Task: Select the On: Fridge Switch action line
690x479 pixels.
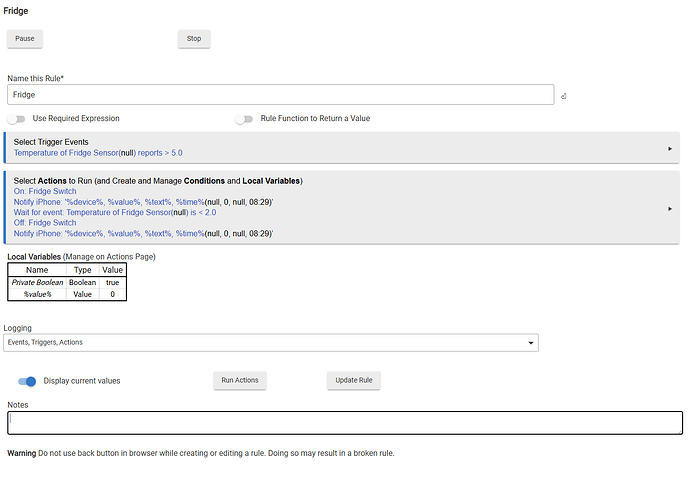Action: [x=45, y=191]
